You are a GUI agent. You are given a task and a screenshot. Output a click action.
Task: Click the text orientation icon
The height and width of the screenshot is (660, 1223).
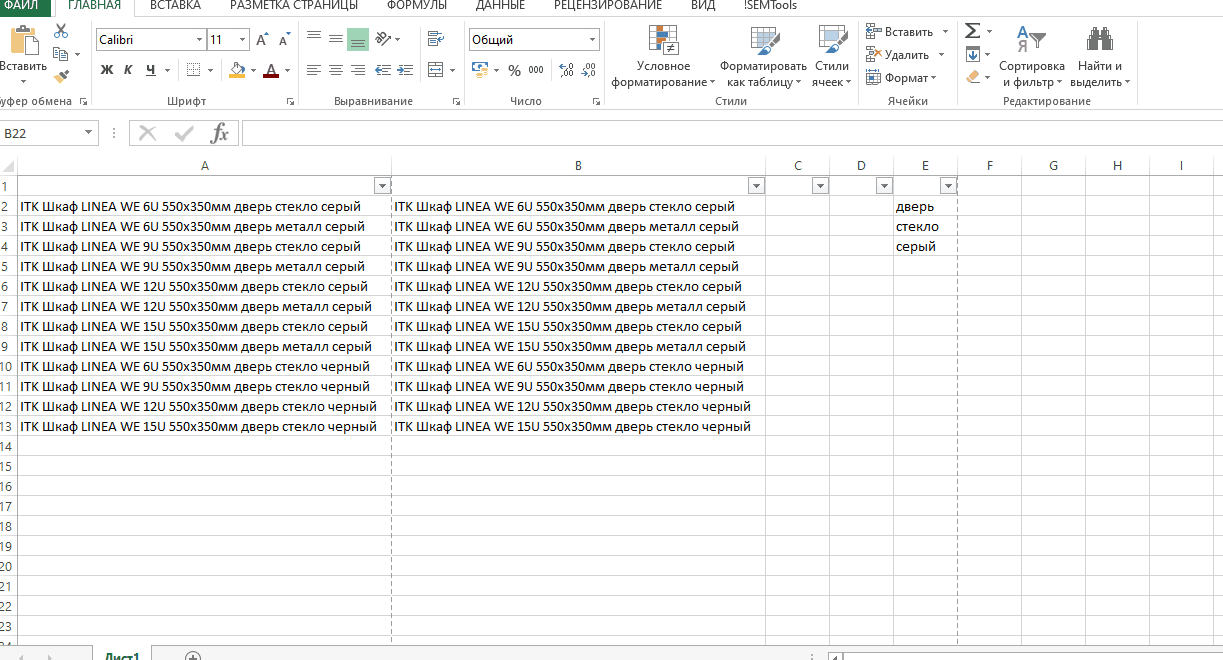tap(385, 40)
